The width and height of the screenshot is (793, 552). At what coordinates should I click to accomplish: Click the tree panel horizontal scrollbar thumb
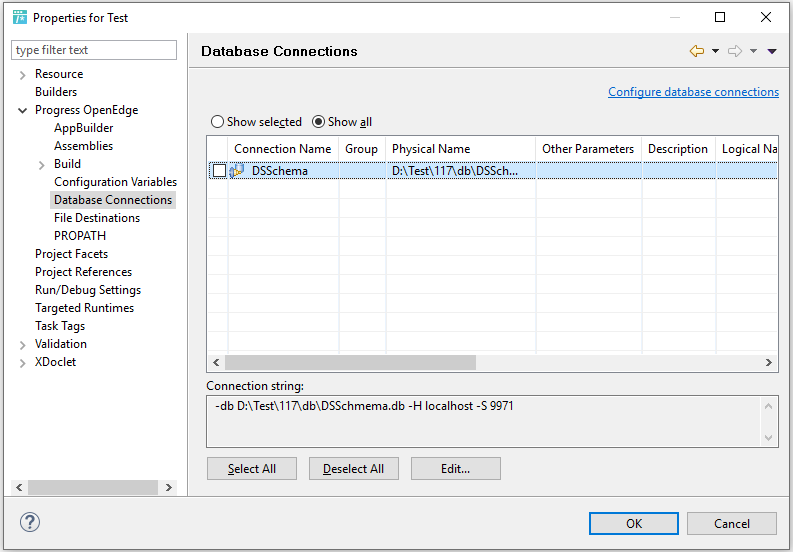point(93,487)
